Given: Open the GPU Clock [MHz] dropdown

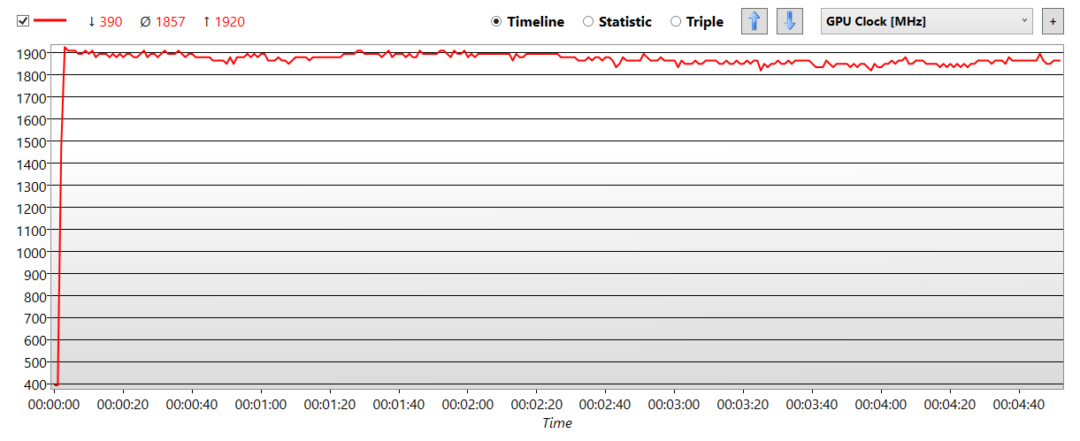Looking at the screenshot, I should click(x=926, y=21).
